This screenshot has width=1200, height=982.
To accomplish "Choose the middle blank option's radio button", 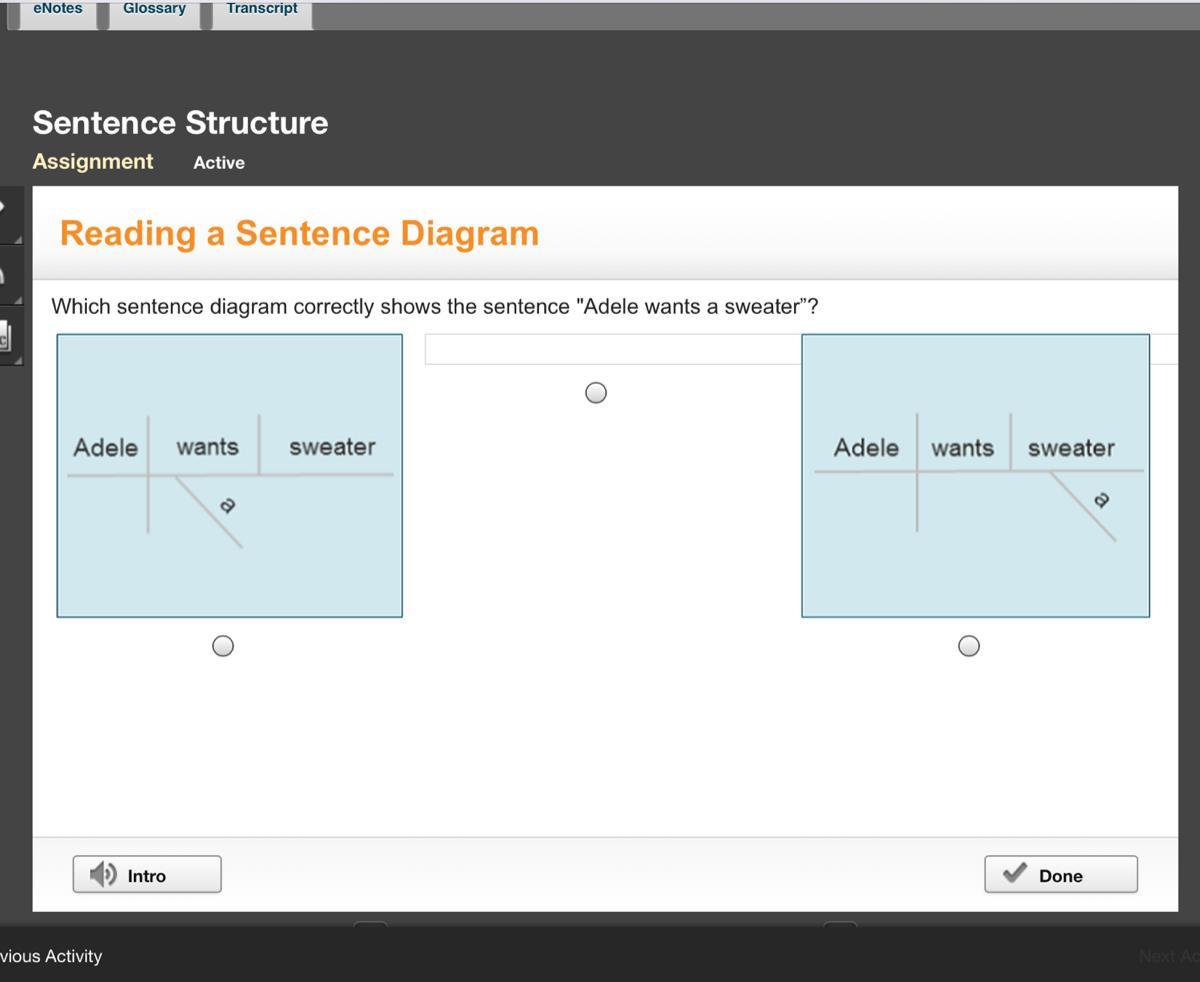I will coord(596,393).
